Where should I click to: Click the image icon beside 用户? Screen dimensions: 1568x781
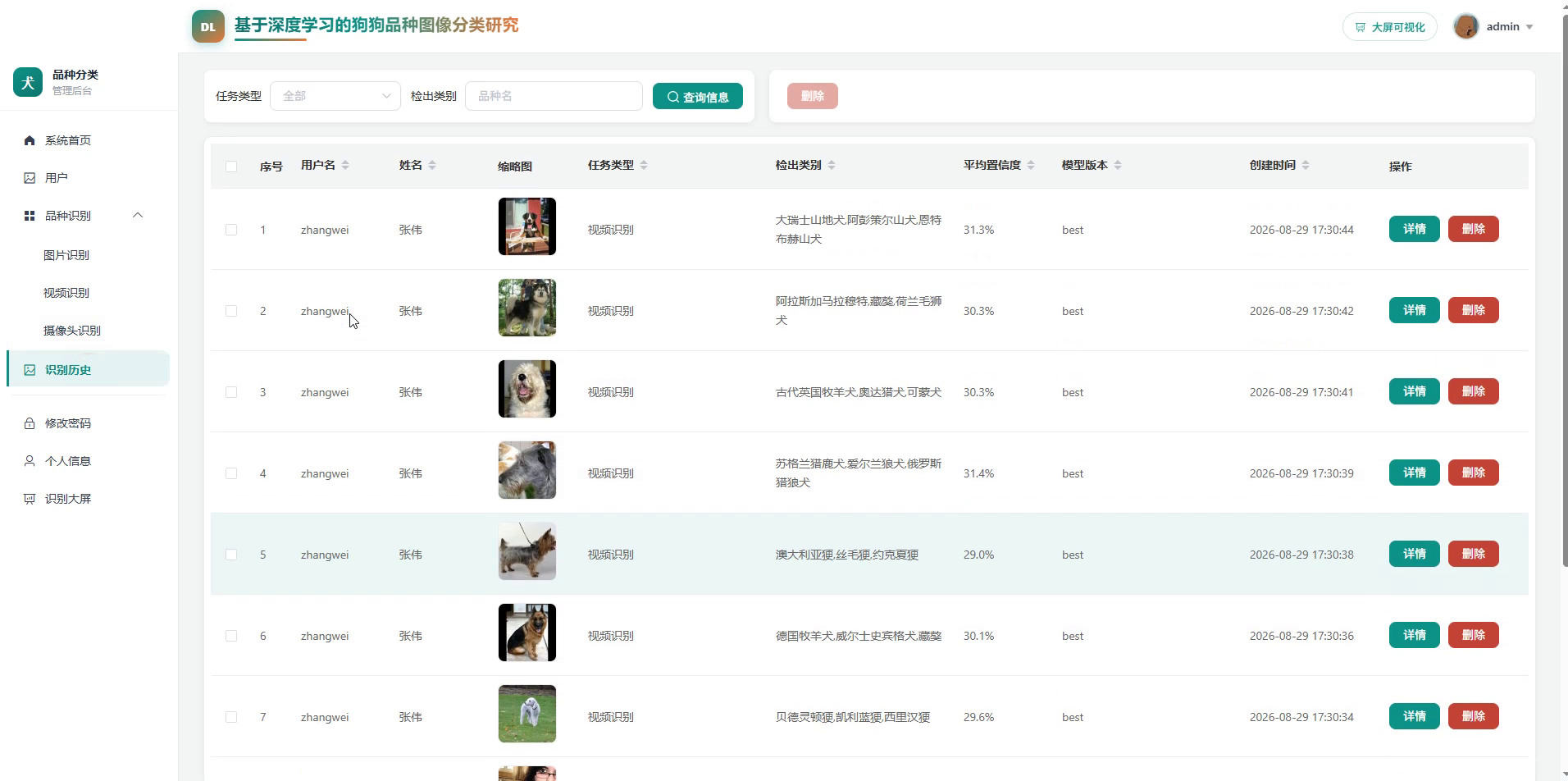[30, 178]
